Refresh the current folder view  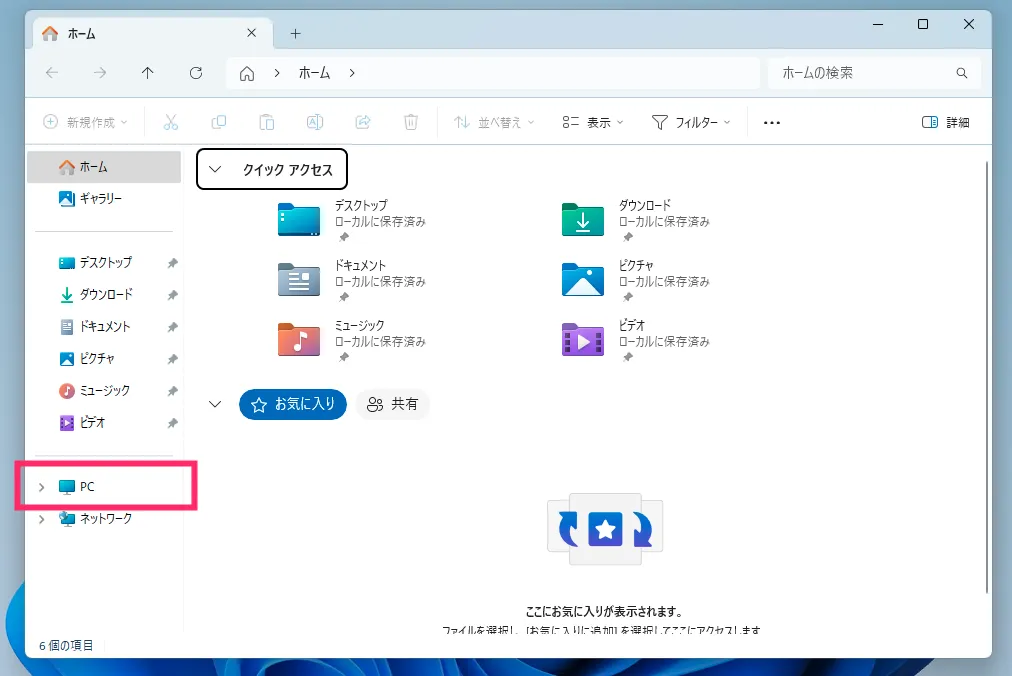point(196,73)
